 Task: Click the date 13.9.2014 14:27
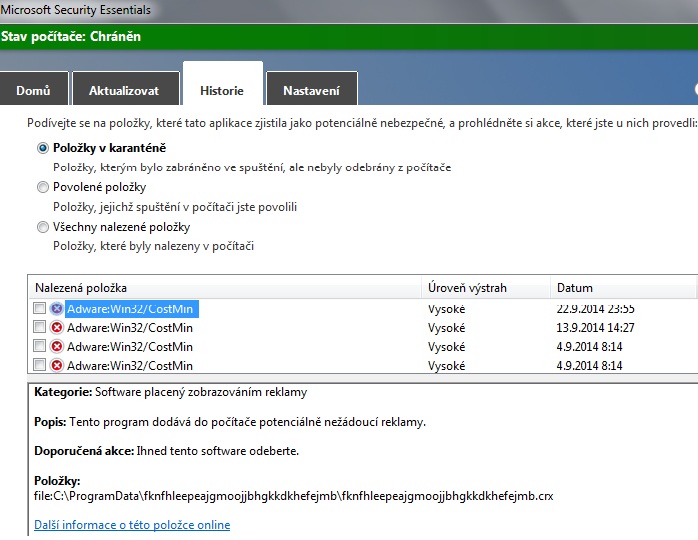click(x=595, y=328)
